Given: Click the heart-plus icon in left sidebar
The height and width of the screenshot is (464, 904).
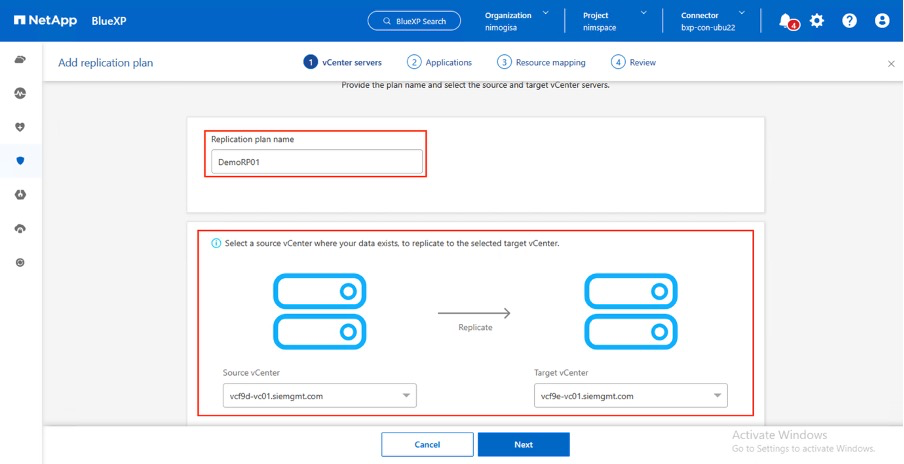Looking at the screenshot, I should [x=20, y=127].
